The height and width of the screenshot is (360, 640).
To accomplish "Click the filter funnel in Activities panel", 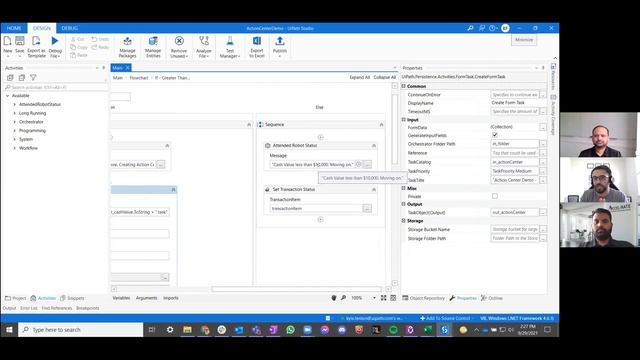I will click(33, 78).
